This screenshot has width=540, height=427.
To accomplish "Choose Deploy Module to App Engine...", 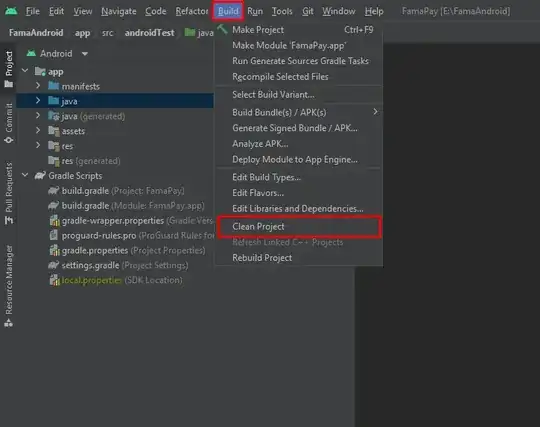I will pyautogui.click(x=299, y=159).
